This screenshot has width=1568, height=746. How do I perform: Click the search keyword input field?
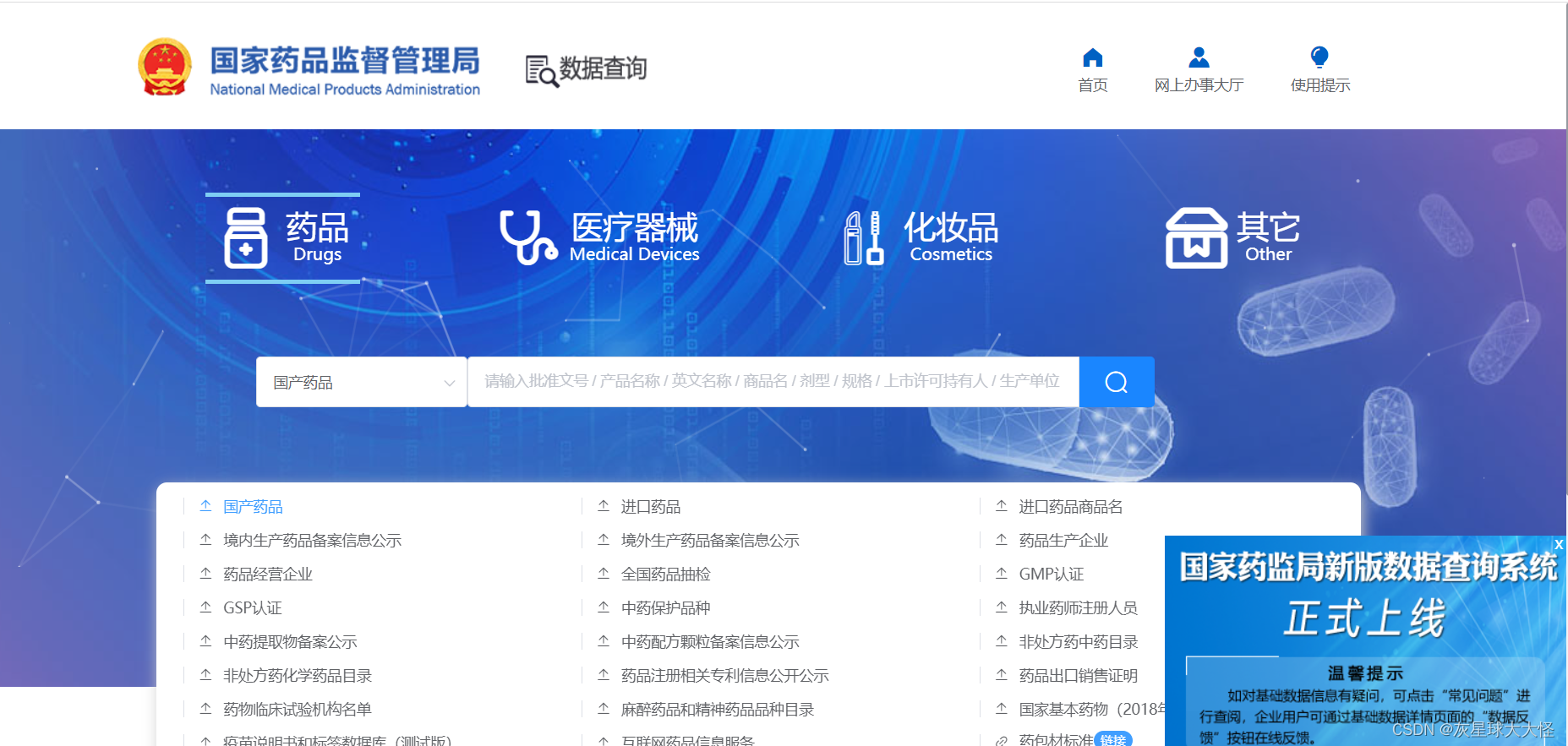point(773,382)
